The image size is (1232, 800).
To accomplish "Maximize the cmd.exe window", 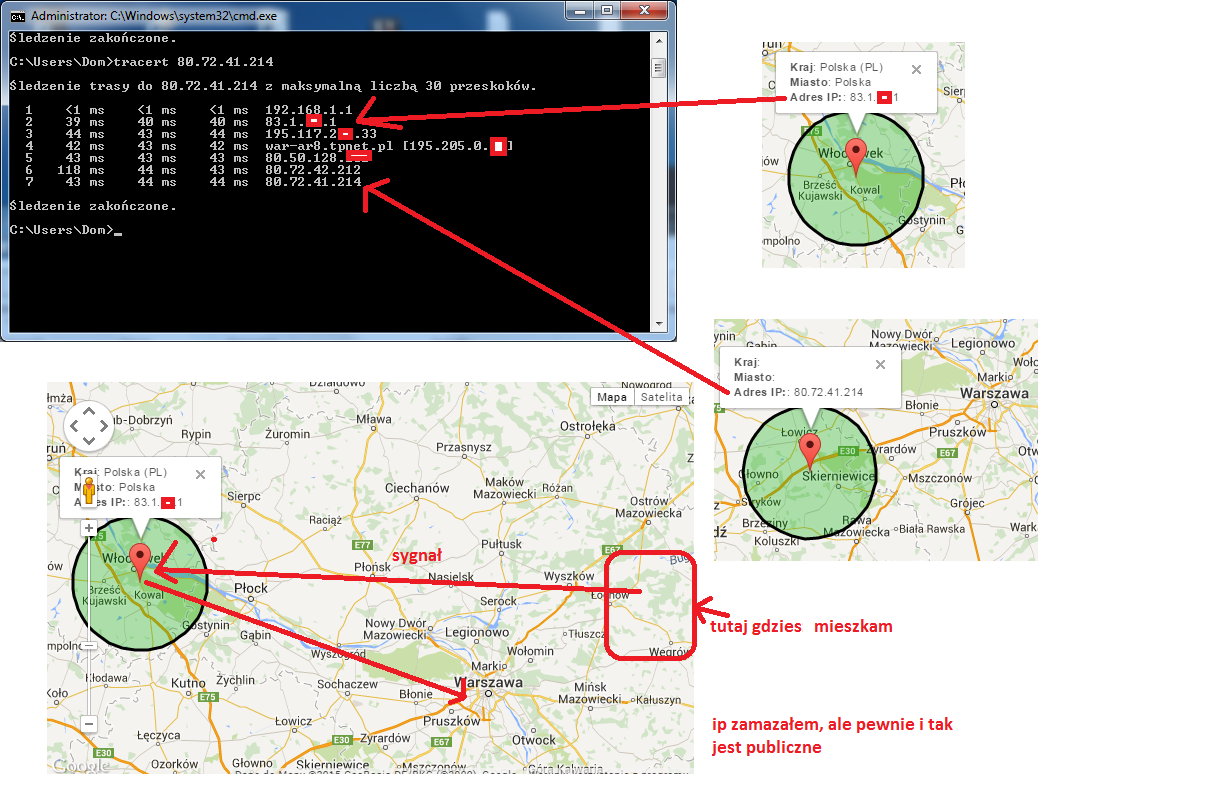I will click(607, 9).
